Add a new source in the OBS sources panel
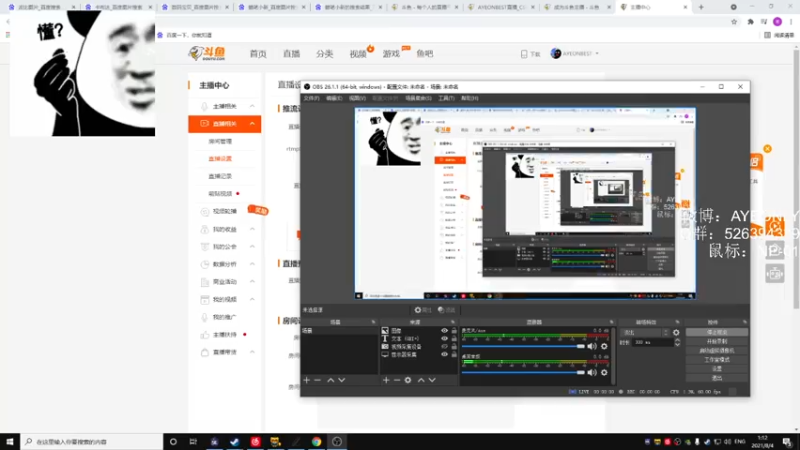The height and width of the screenshot is (450, 800). [x=386, y=380]
